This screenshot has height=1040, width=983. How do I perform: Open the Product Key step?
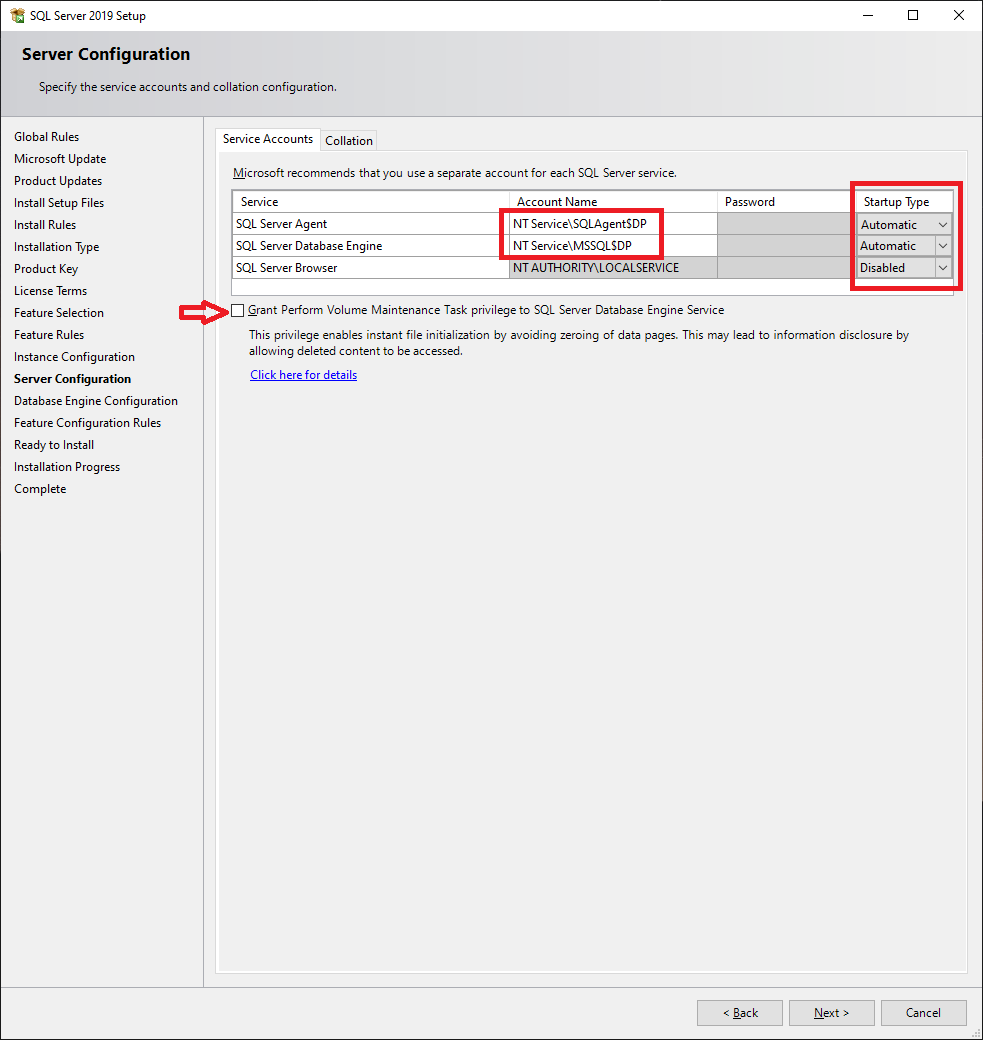pyautogui.click(x=45, y=268)
